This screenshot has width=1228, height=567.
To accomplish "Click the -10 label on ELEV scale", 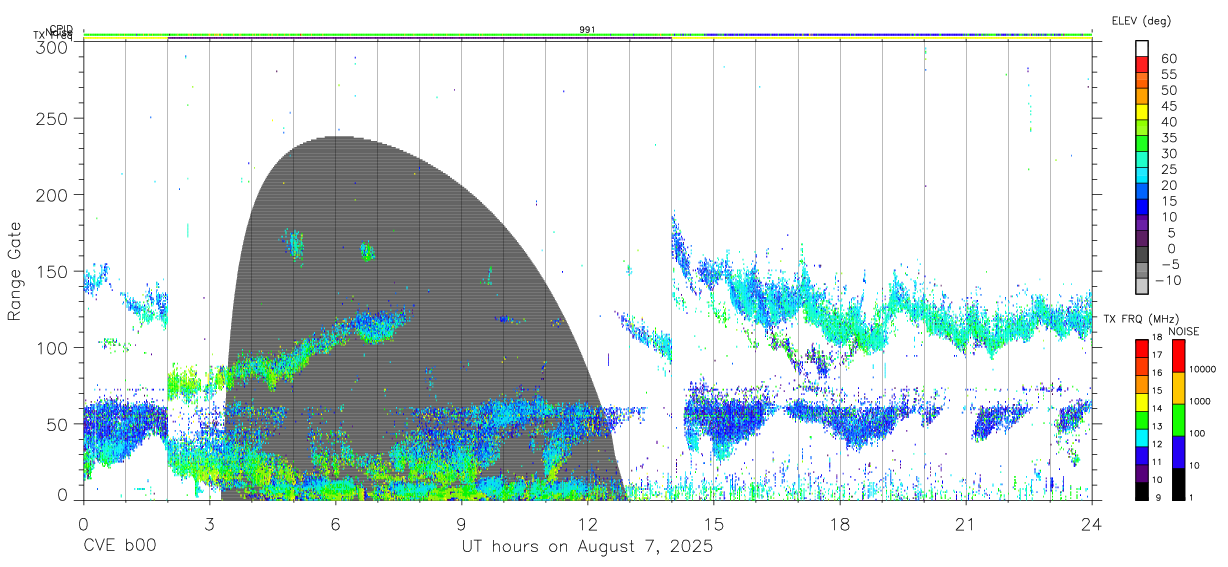I will click(x=1166, y=279).
